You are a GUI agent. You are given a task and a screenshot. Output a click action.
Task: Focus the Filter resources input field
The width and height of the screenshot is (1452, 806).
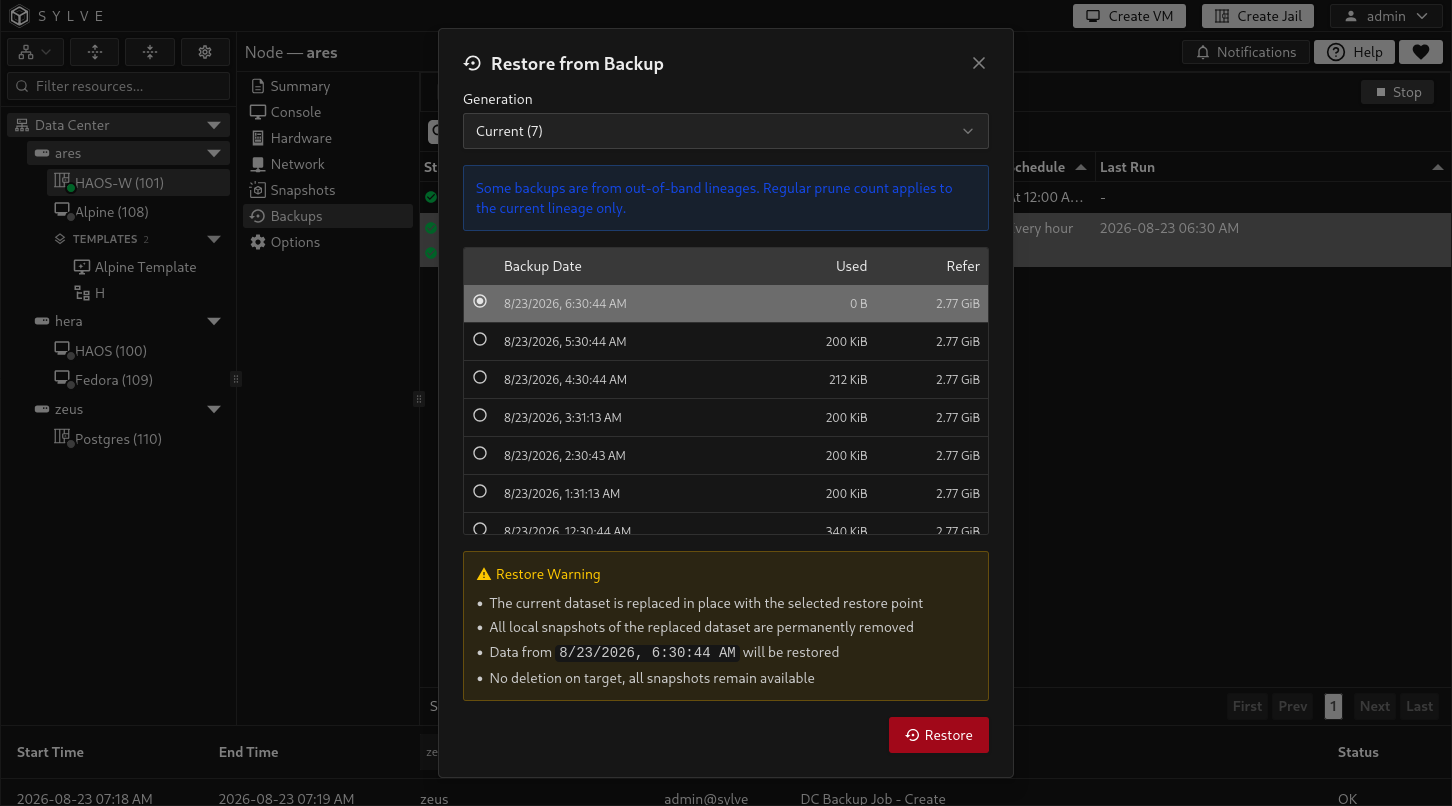(x=119, y=86)
